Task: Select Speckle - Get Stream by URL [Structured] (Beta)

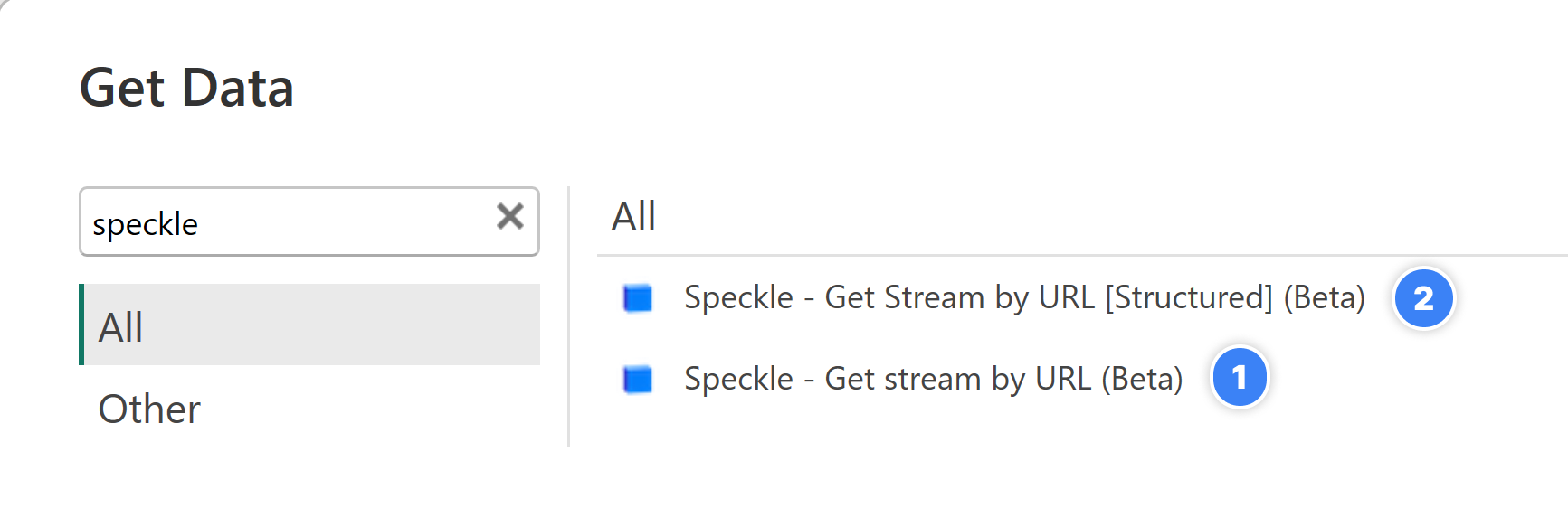Action: click(1024, 297)
